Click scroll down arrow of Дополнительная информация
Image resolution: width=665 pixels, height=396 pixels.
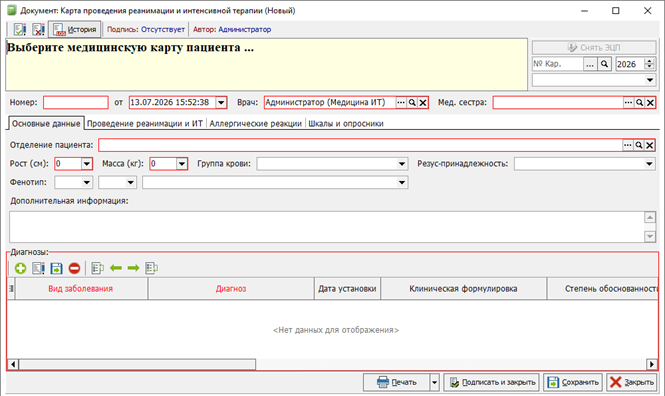650,237
